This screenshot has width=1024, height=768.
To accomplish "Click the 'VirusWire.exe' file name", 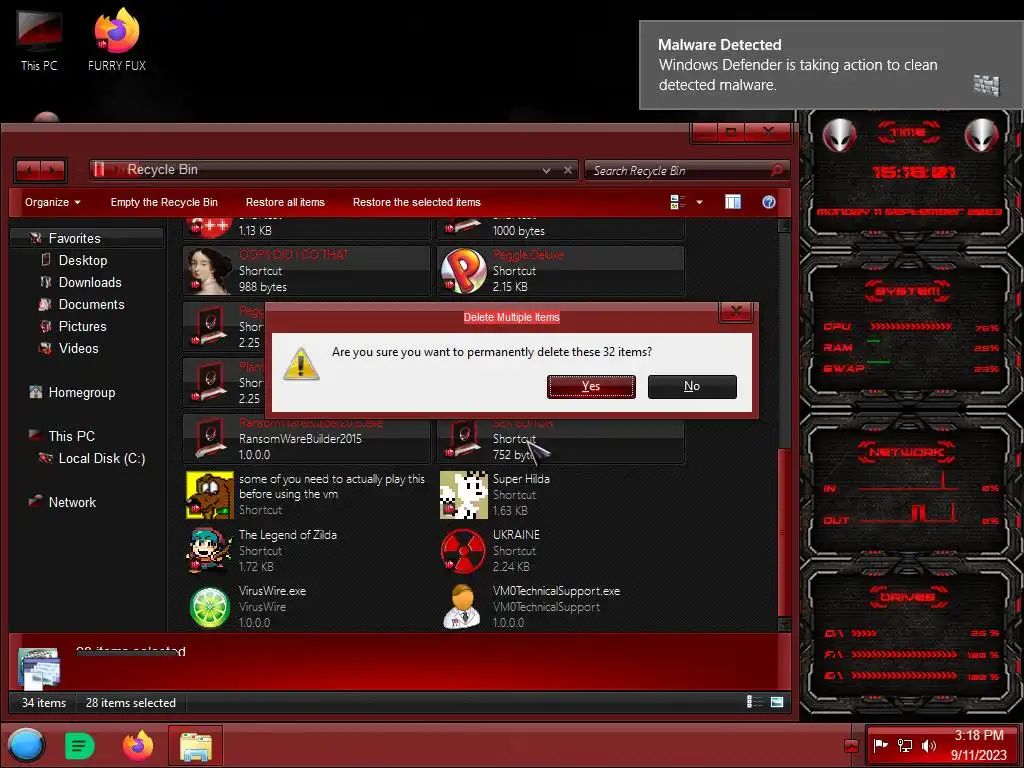I will click(272, 591).
